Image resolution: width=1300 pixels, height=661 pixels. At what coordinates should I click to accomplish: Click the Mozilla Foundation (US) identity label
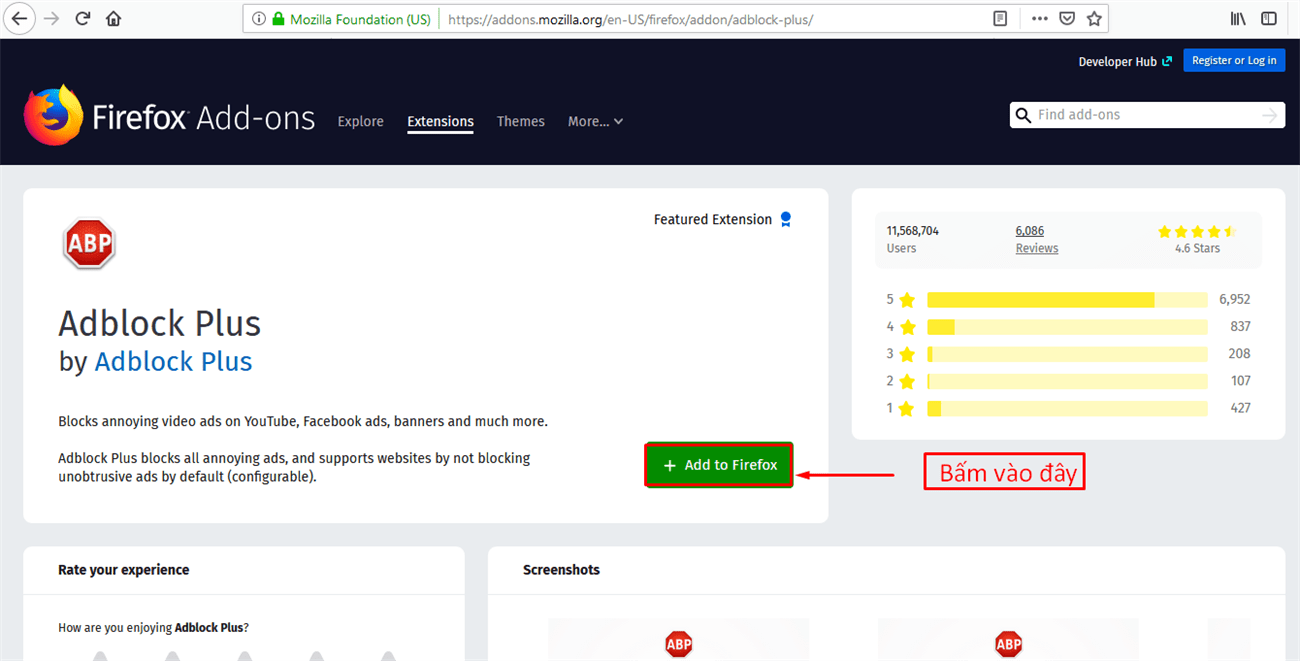pyautogui.click(x=360, y=19)
